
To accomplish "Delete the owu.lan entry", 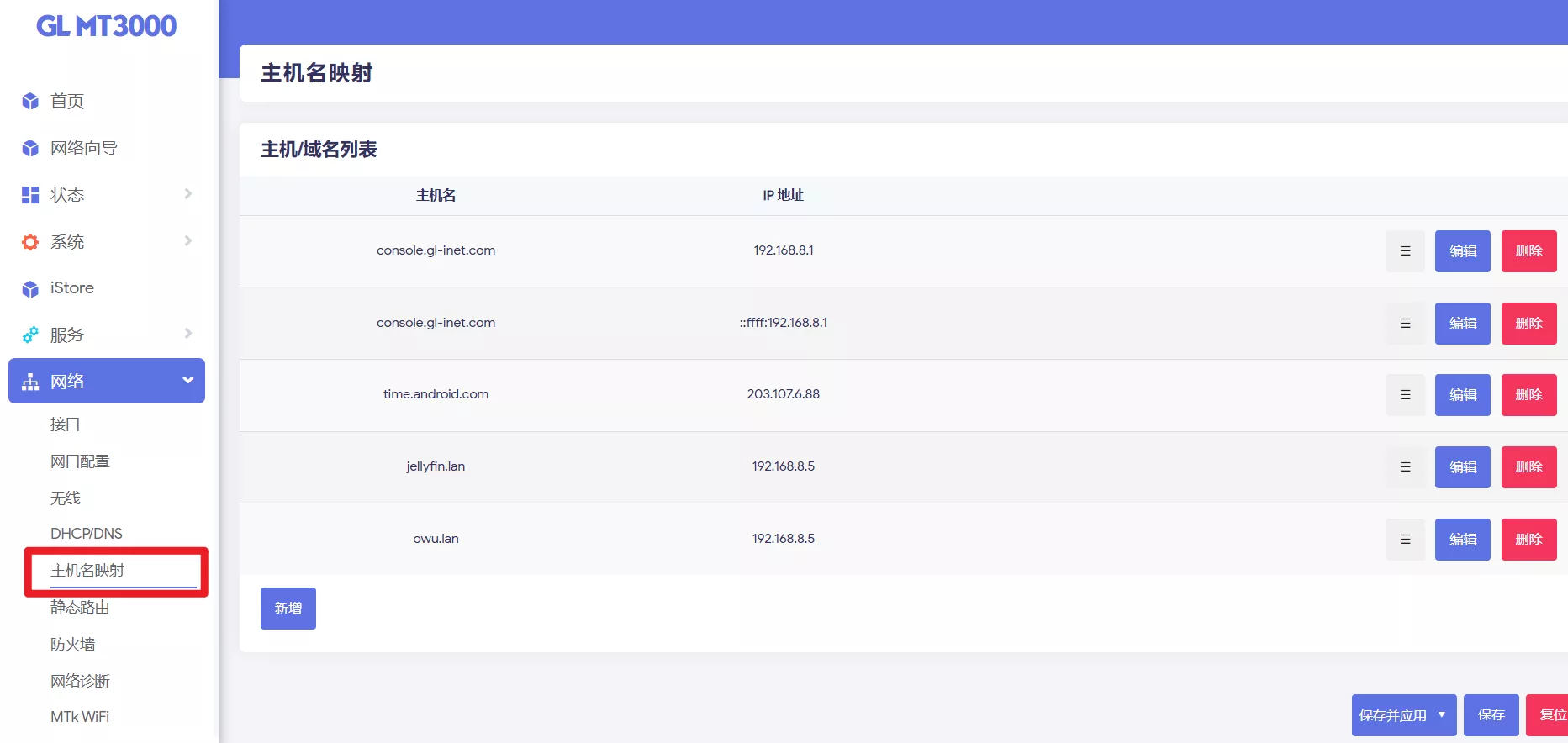I will pyautogui.click(x=1529, y=540).
